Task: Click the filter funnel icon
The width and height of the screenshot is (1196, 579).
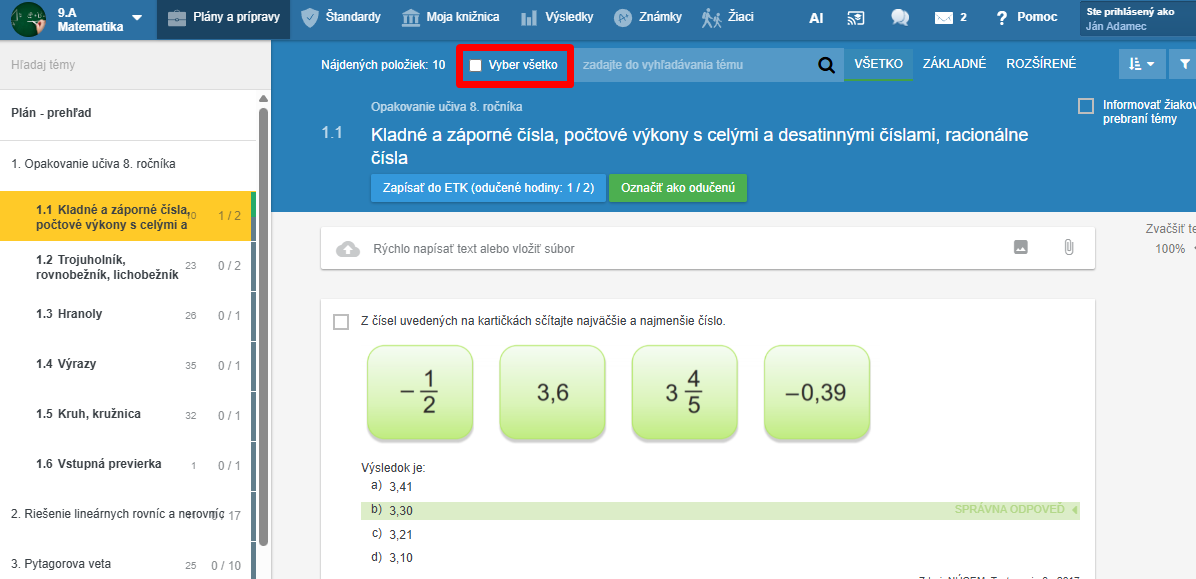Action: [1185, 64]
